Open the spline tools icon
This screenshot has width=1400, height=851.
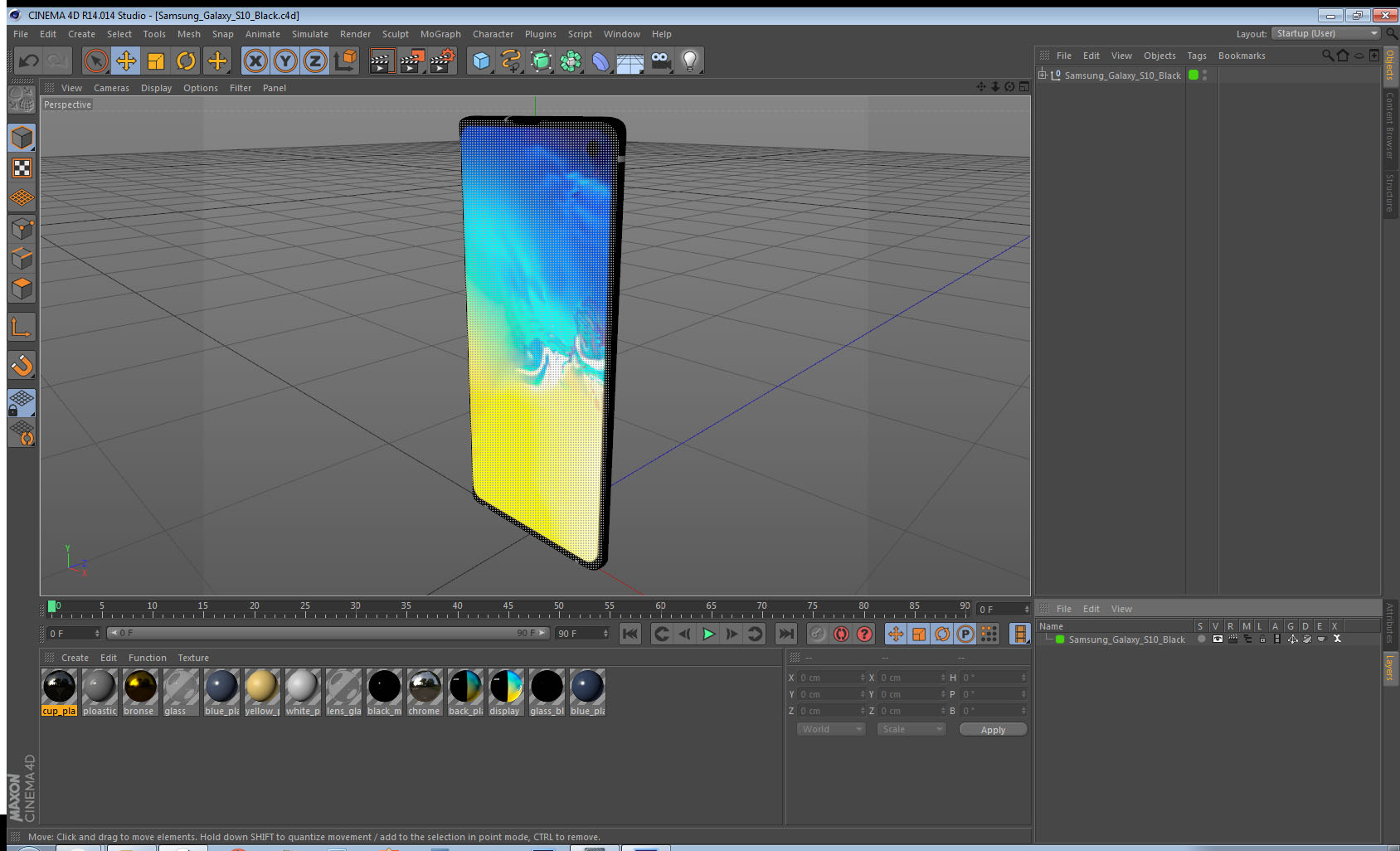511,61
